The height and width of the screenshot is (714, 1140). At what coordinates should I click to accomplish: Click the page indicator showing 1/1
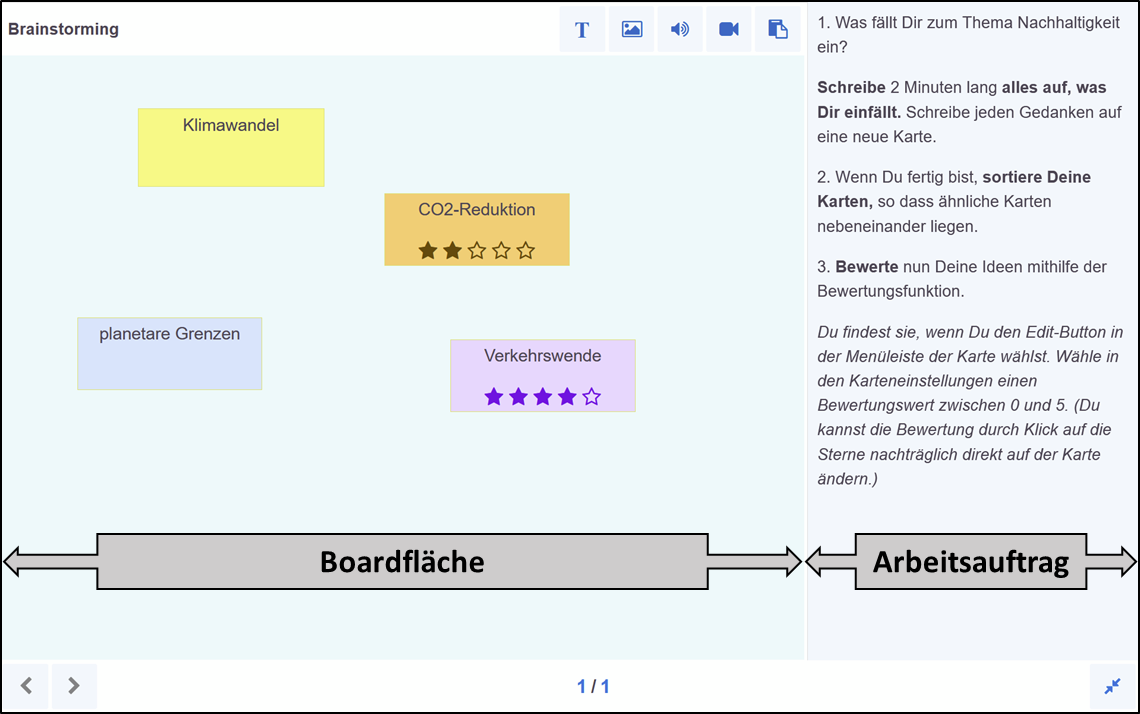click(x=595, y=686)
